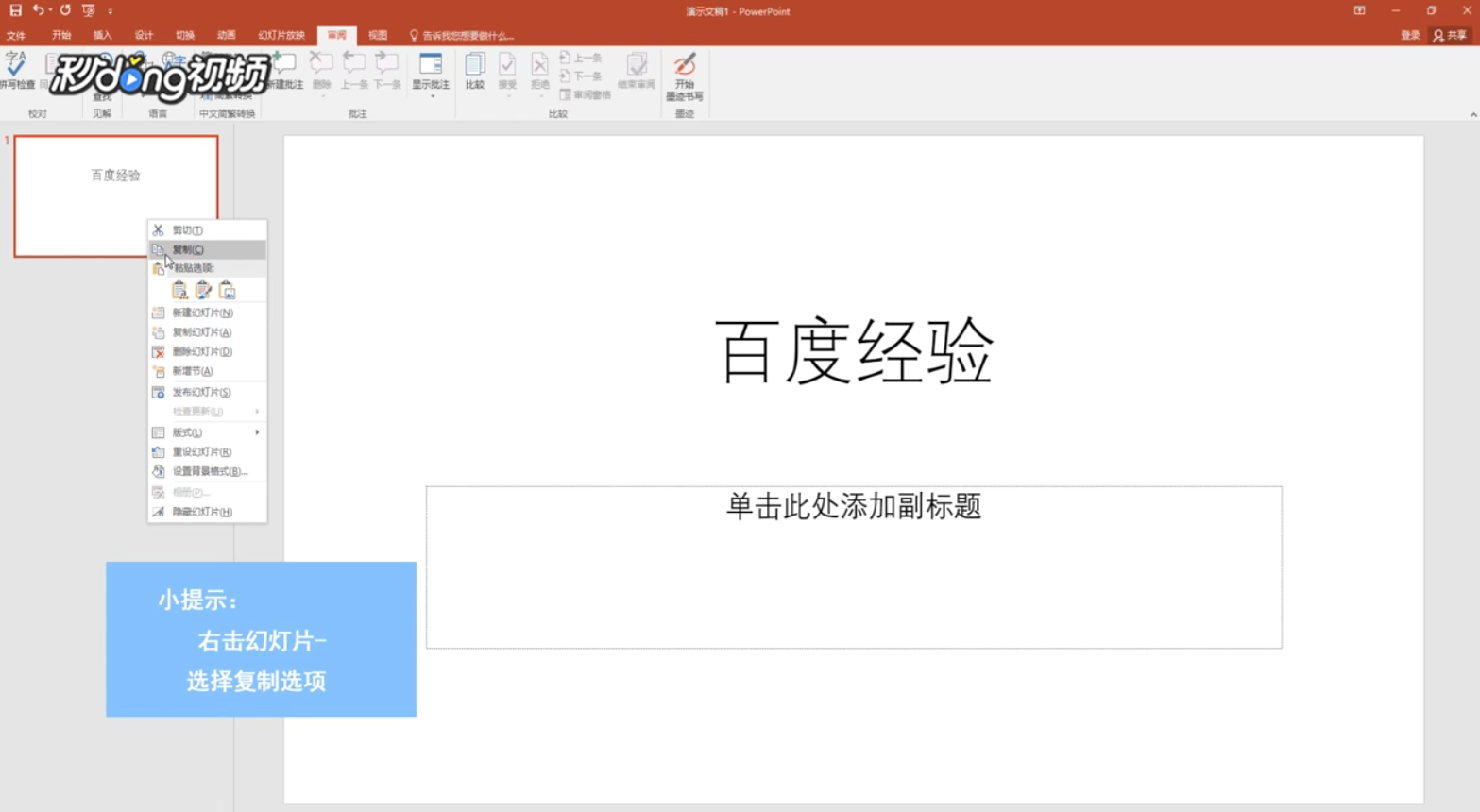Expand the 显示批注 dropdown arrow
This screenshot has height=812, width=1480.
point(432,96)
